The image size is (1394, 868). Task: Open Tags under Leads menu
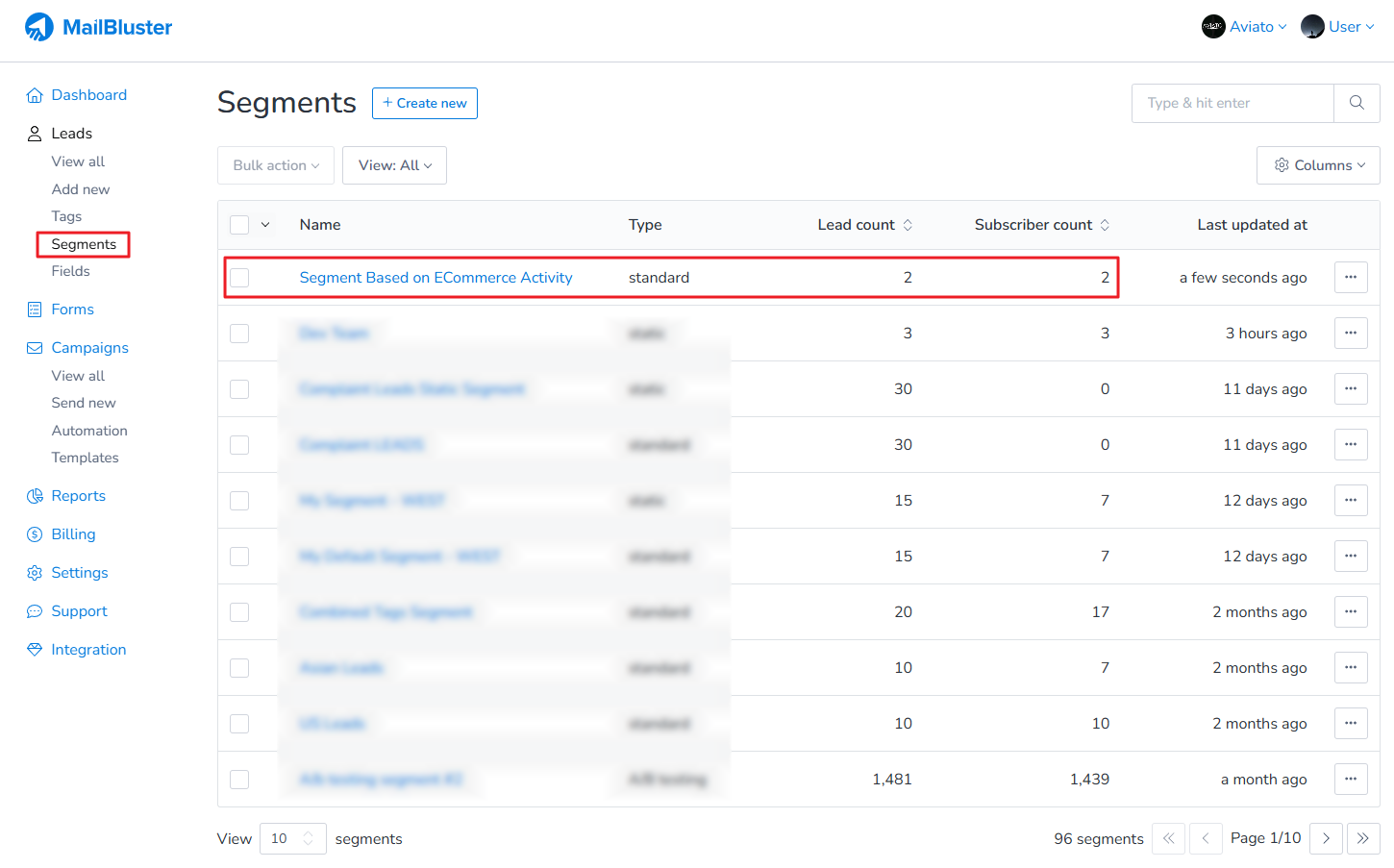pos(66,216)
